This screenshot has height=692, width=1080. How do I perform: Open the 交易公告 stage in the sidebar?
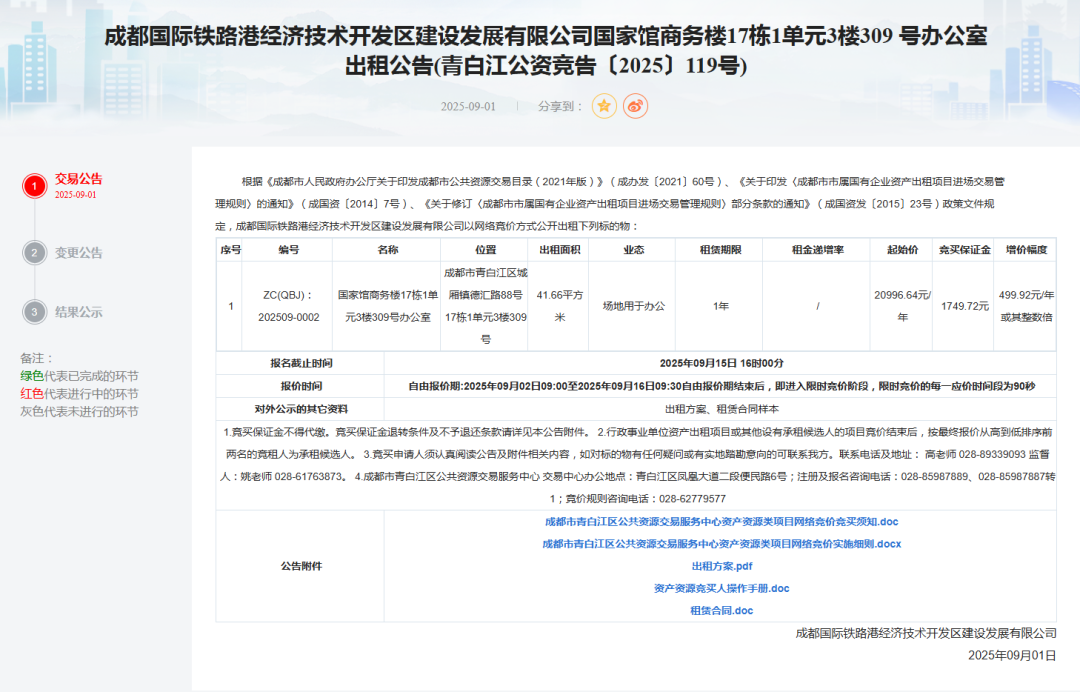[x=78, y=179]
